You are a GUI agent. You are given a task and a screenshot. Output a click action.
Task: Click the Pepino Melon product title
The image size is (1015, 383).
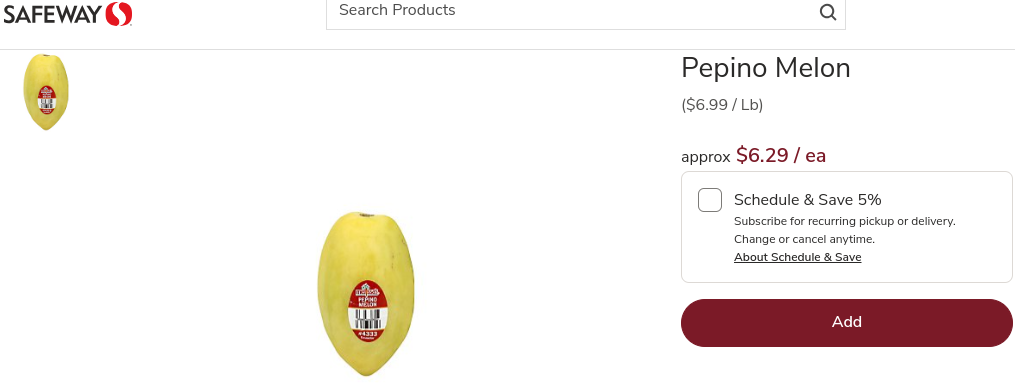coord(766,67)
